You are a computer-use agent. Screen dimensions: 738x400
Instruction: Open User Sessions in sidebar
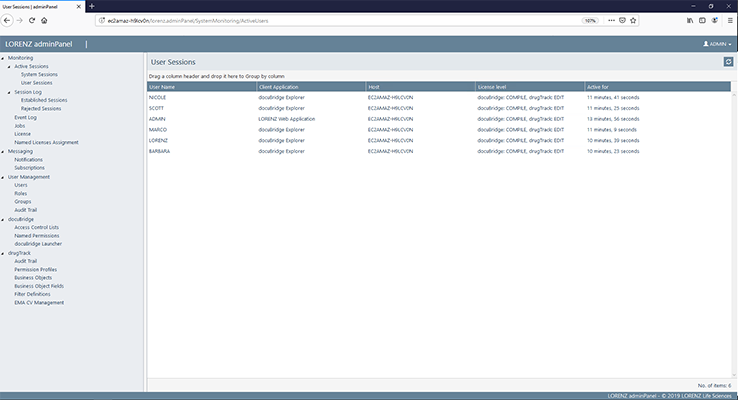[x=36, y=83]
